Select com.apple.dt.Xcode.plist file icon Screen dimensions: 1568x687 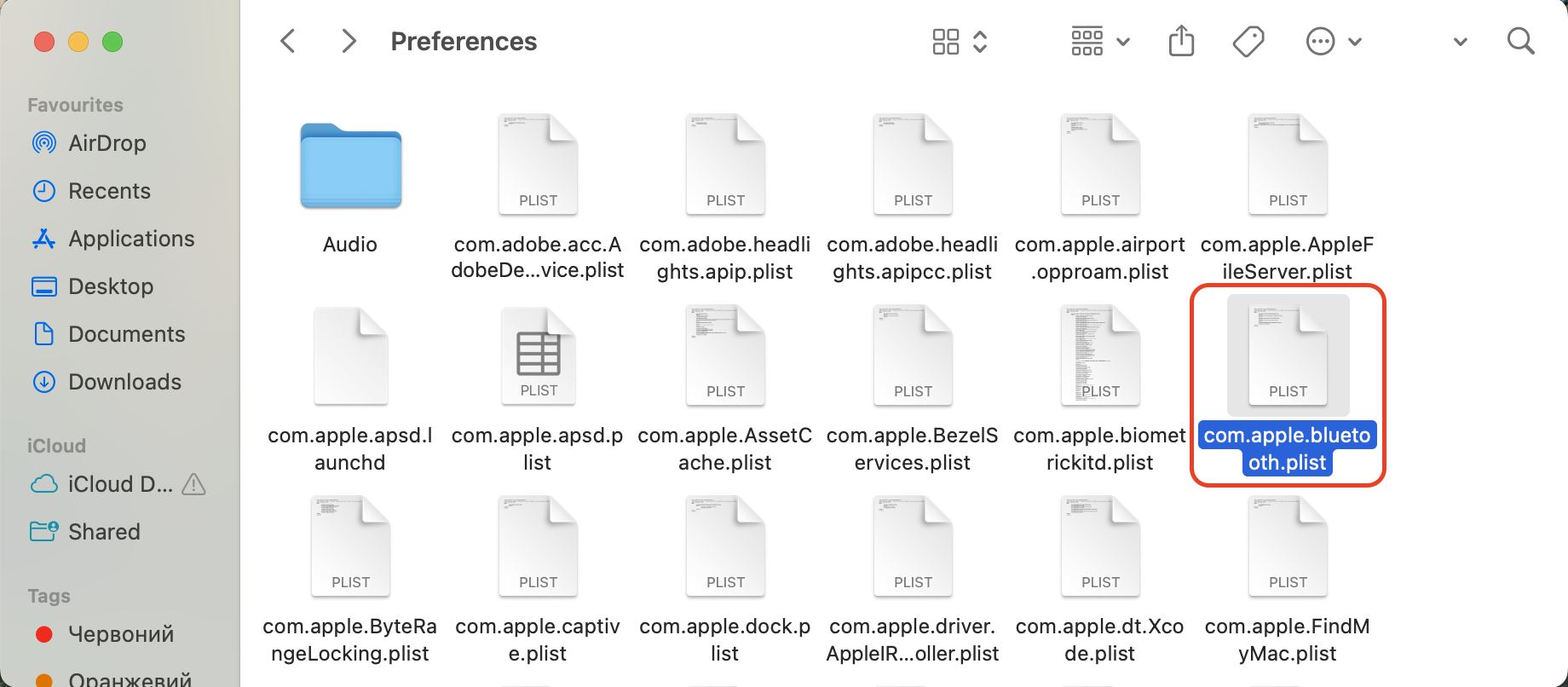[1100, 546]
